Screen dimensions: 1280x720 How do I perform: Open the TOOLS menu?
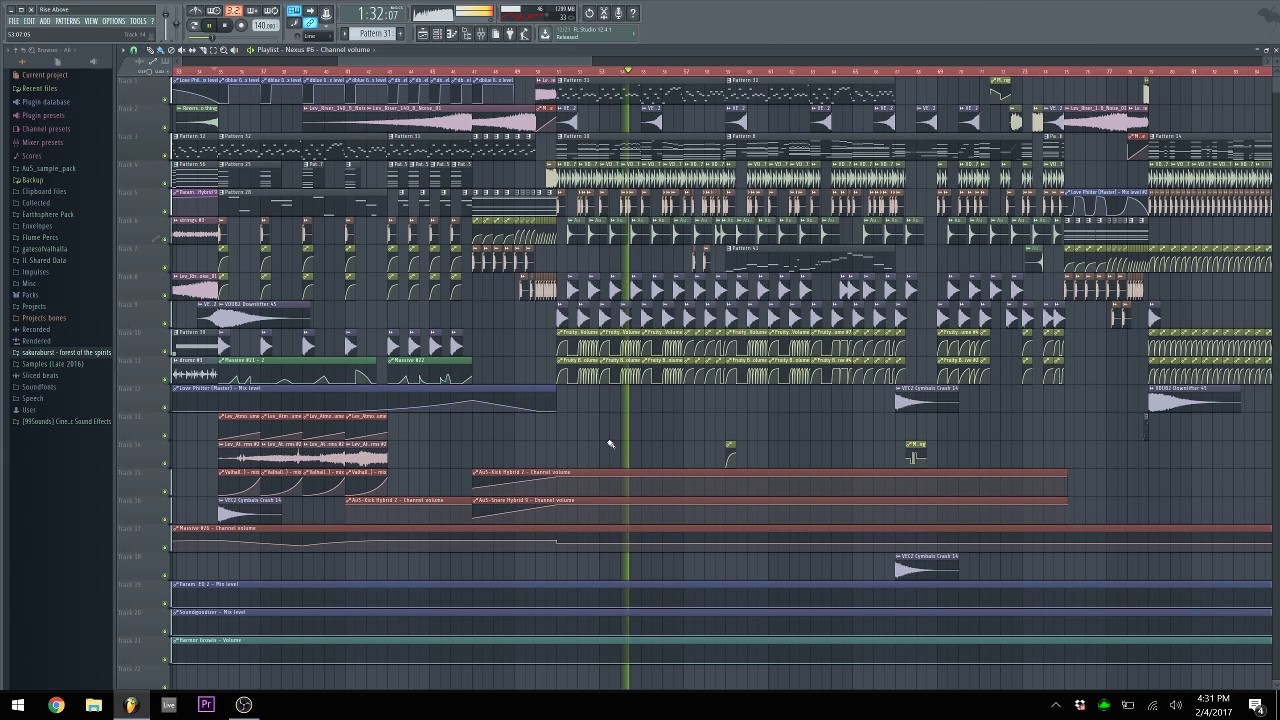[138, 21]
